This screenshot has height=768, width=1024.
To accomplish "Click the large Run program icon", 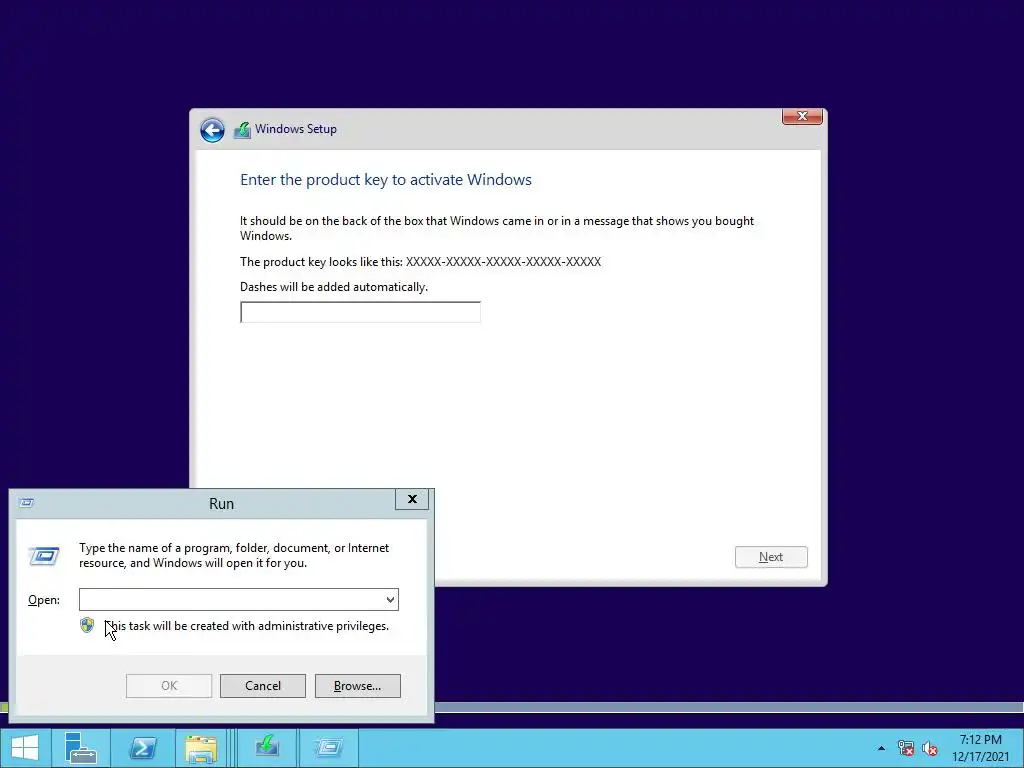I will click(x=44, y=556).
